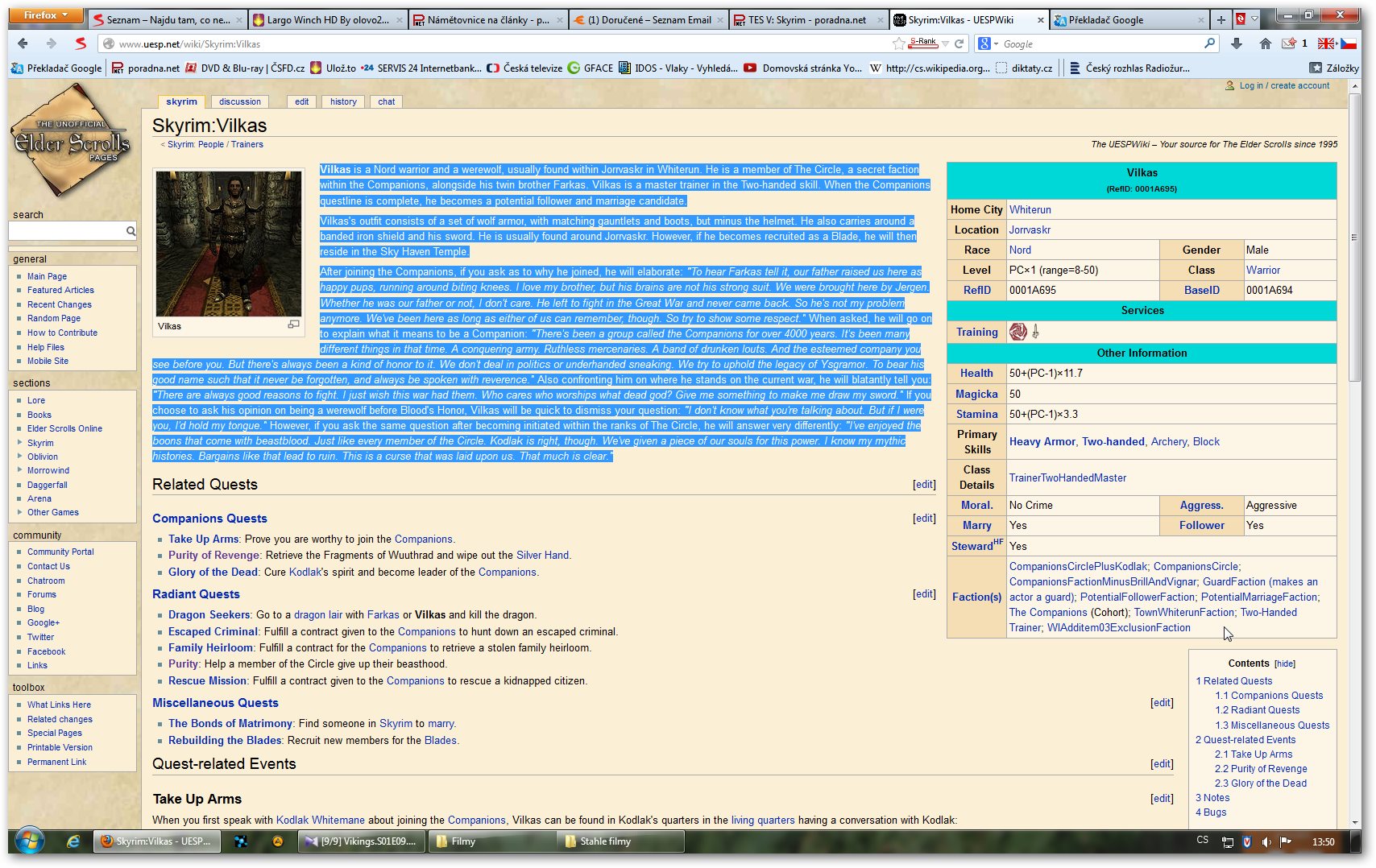1376x868 pixels.
Task: Click the two-handed sword training icon
Action: 1036,332
